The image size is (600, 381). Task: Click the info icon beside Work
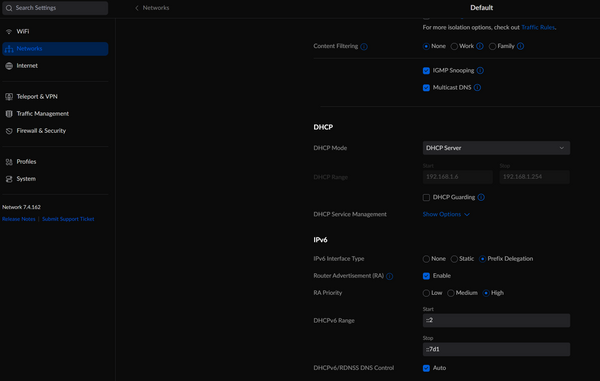pyautogui.click(x=480, y=46)
